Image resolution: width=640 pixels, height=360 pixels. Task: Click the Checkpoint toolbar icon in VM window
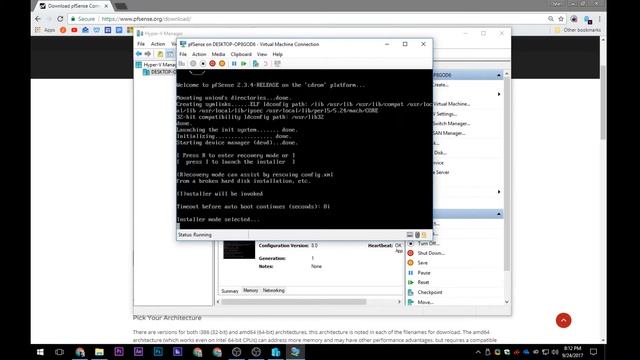click(256, 64)
